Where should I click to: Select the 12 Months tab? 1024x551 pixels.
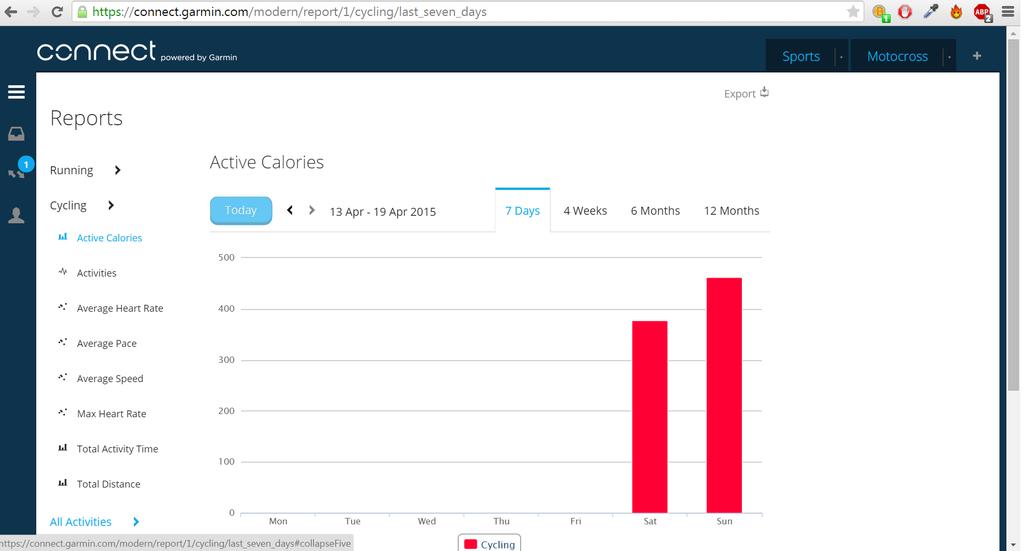(x=731, y=211)
